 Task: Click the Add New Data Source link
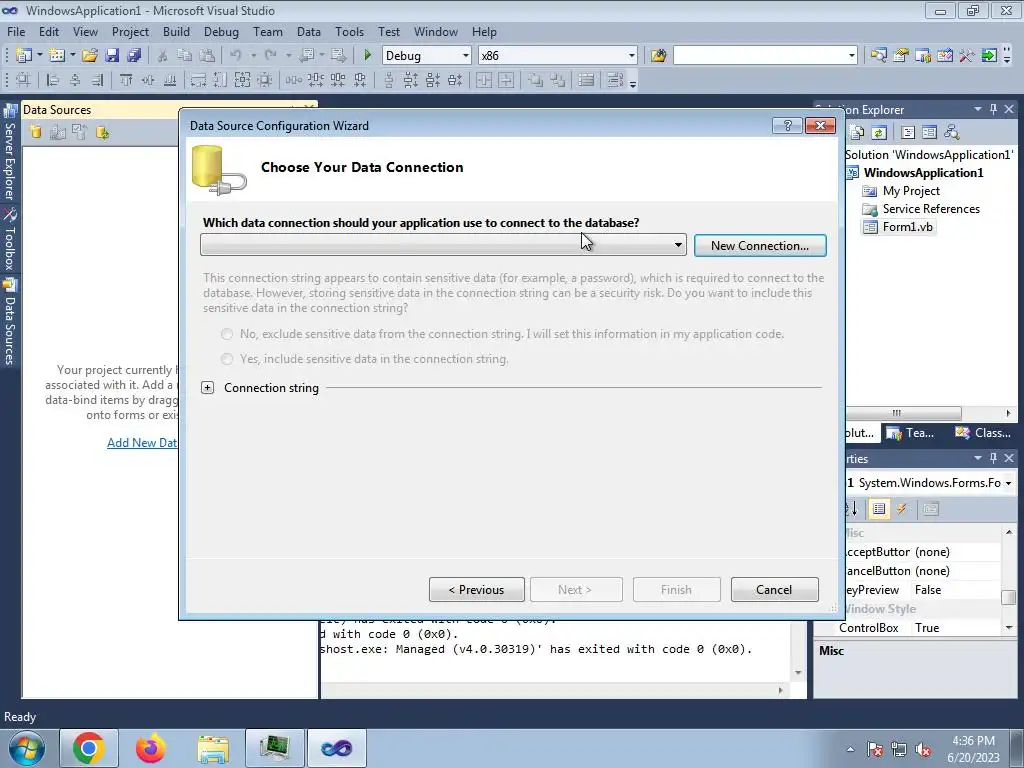[x=142, y=443]
